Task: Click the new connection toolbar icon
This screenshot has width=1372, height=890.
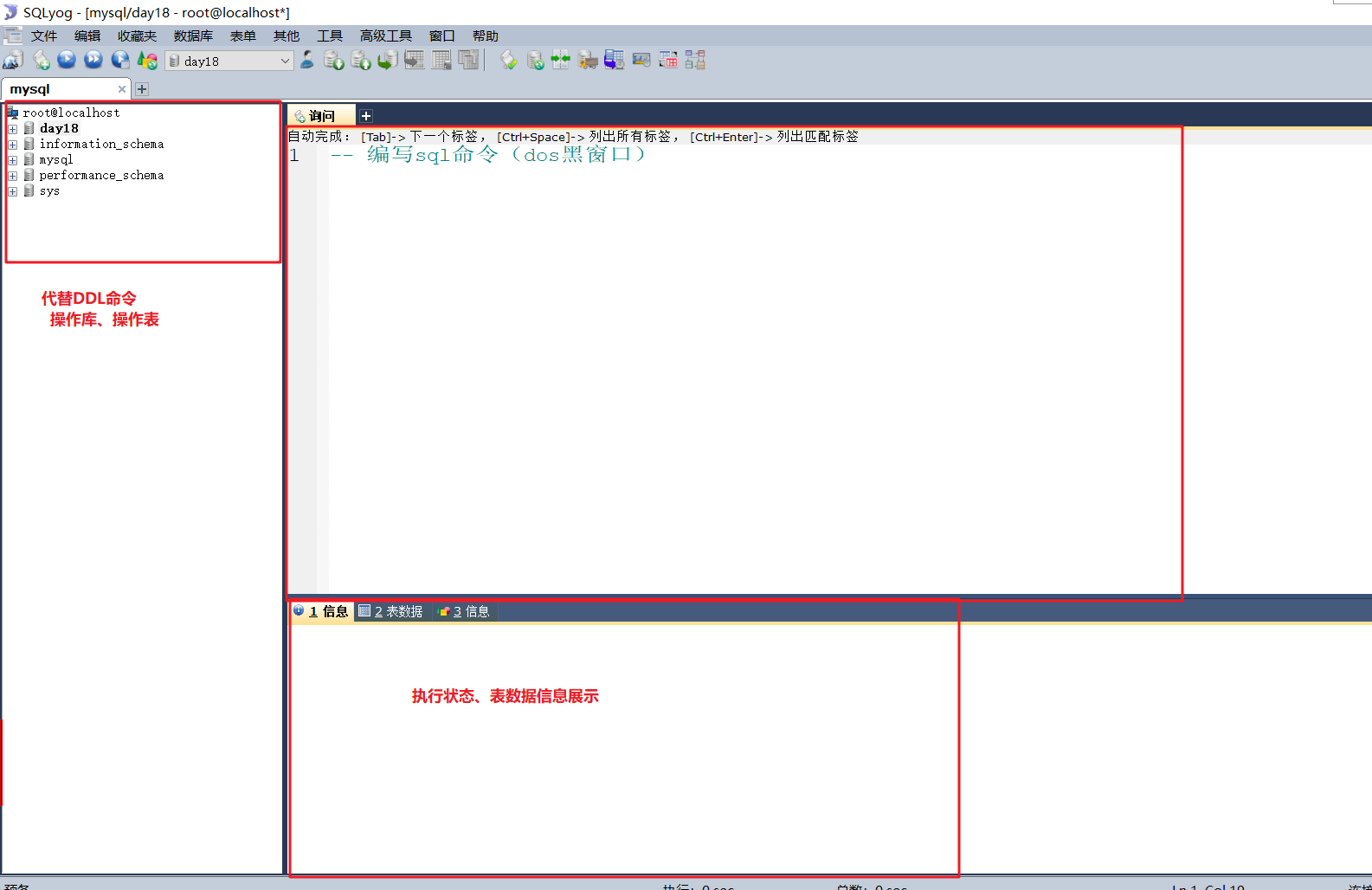Action: click(x=13, y=60)
